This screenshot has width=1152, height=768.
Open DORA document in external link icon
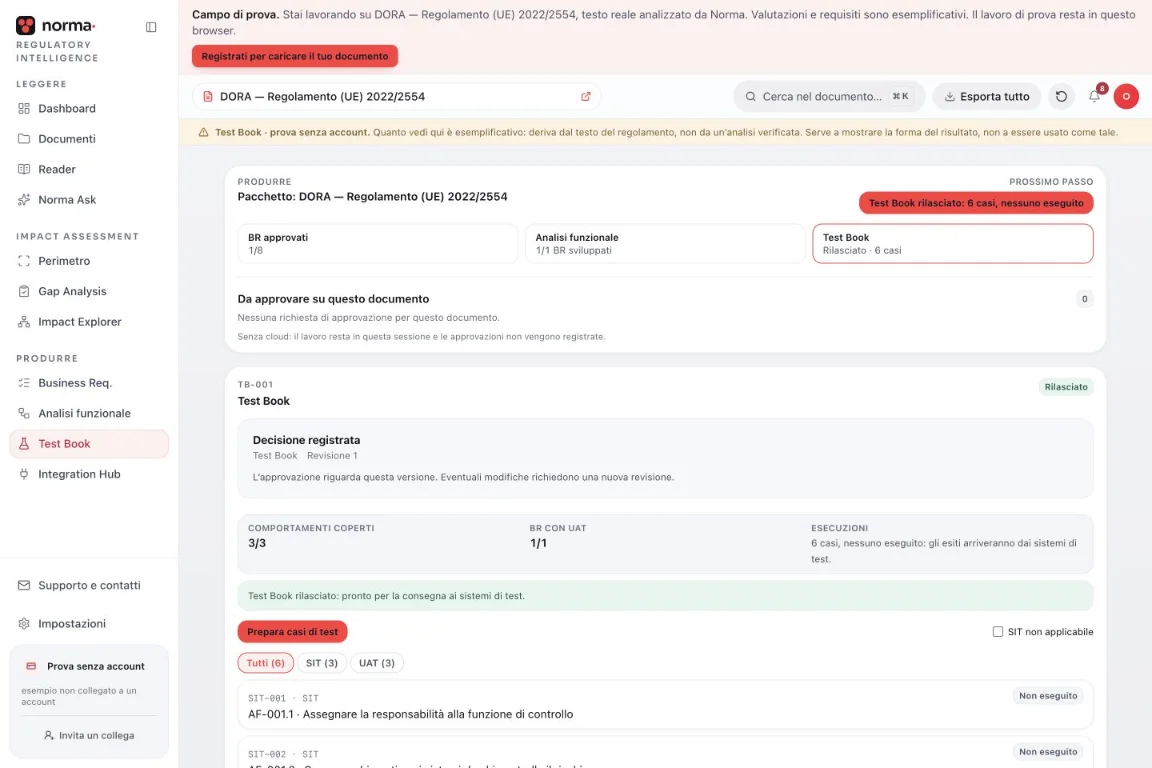pos(586,97)
